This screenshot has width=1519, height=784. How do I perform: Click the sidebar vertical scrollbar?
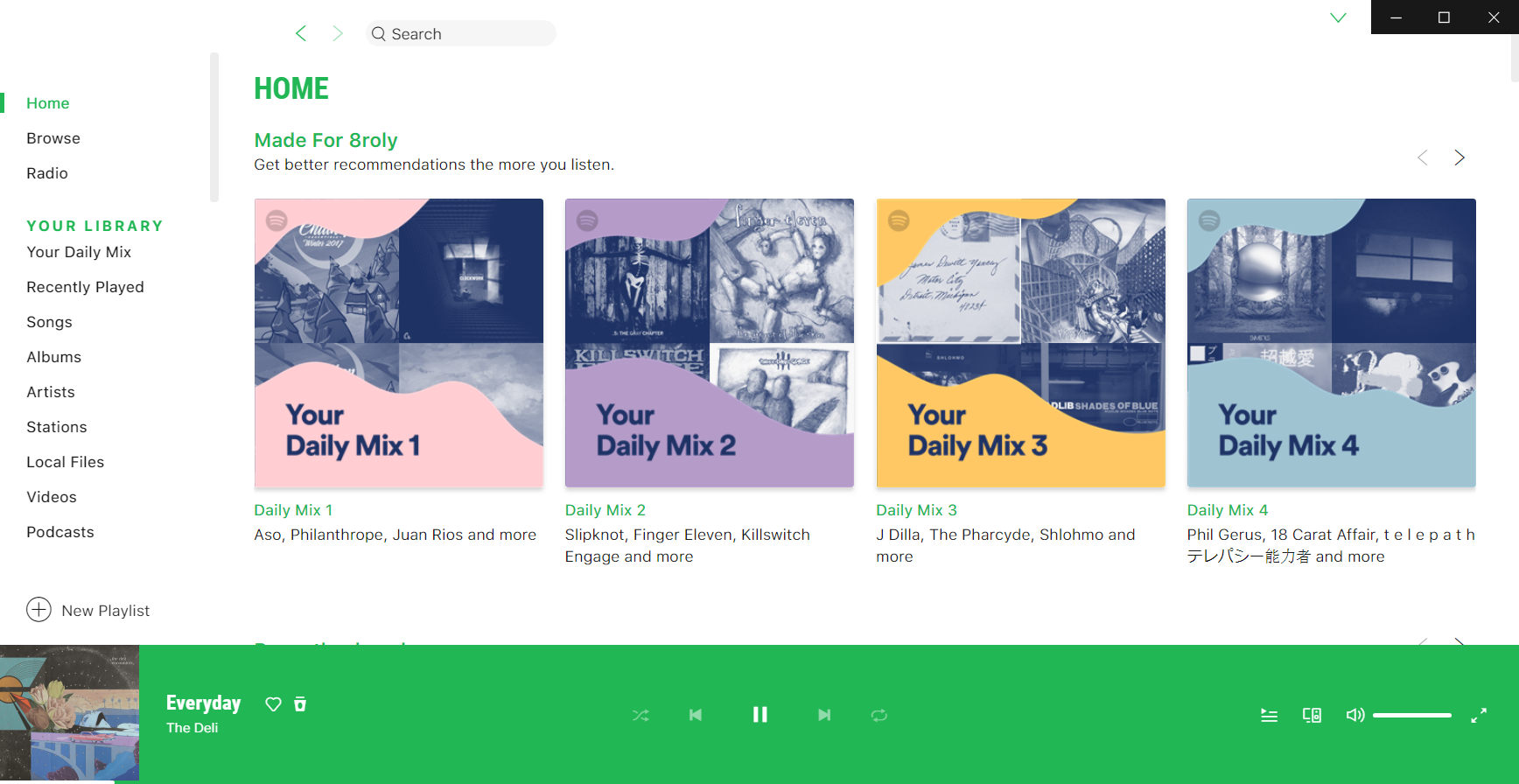pyautogui.click(x=214, y=127)
